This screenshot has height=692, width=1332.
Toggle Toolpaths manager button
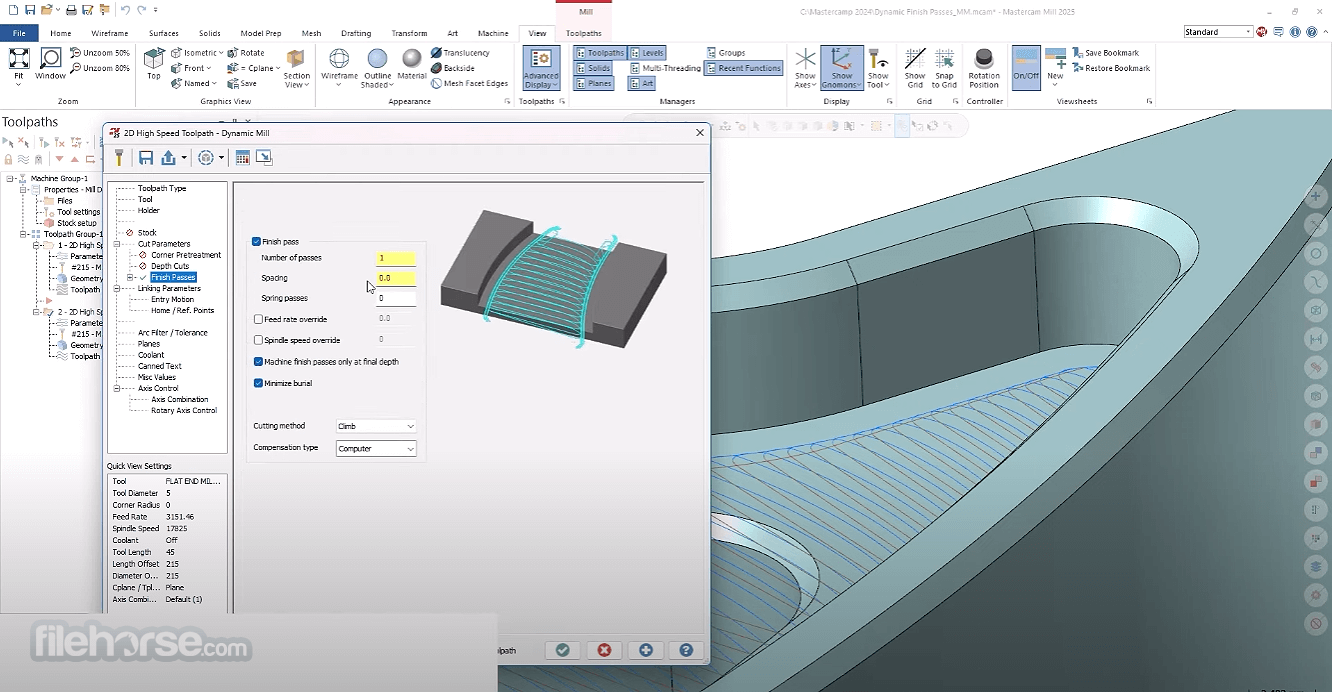point(600,53)
